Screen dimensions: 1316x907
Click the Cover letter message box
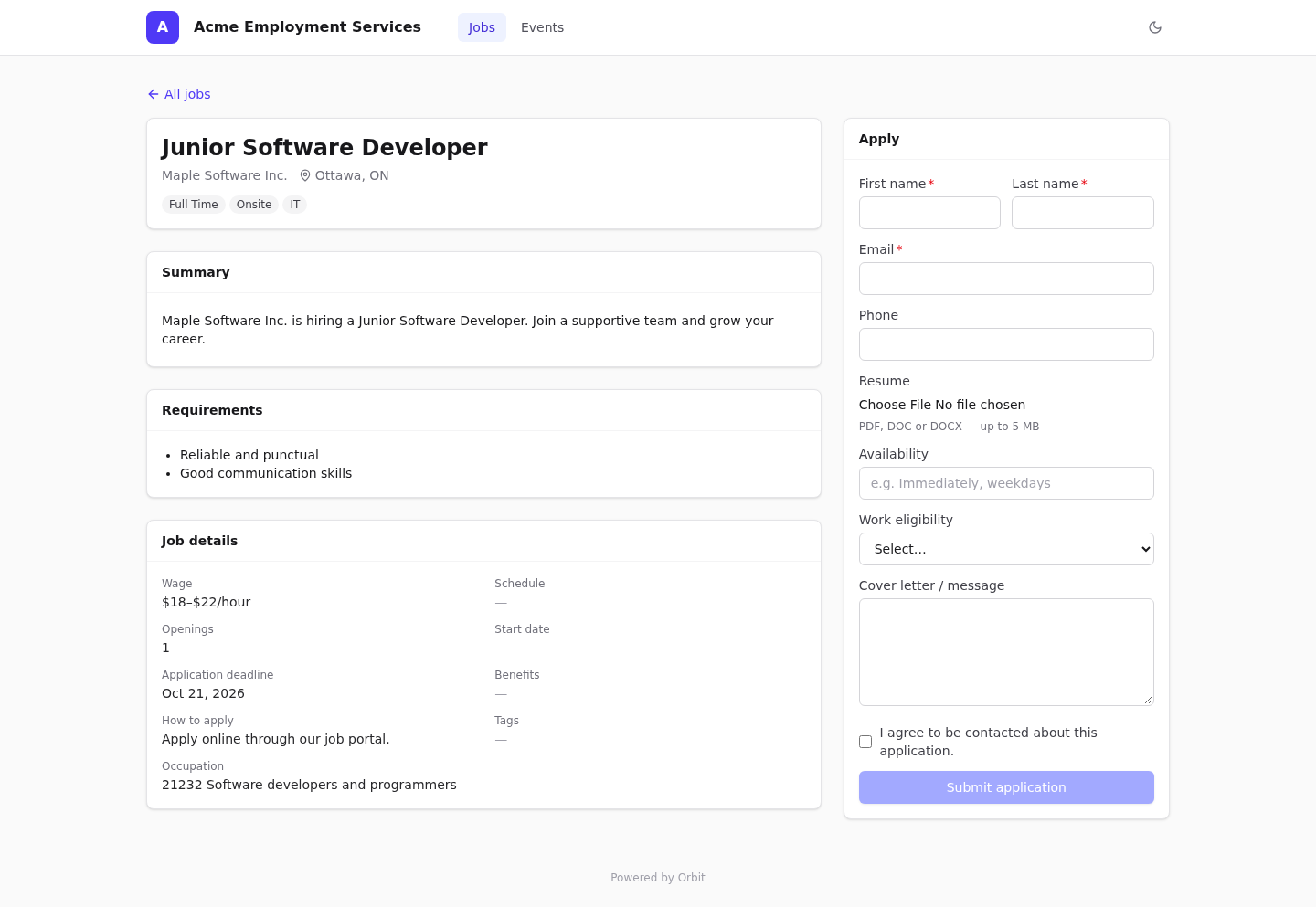tap(1006, 652)
